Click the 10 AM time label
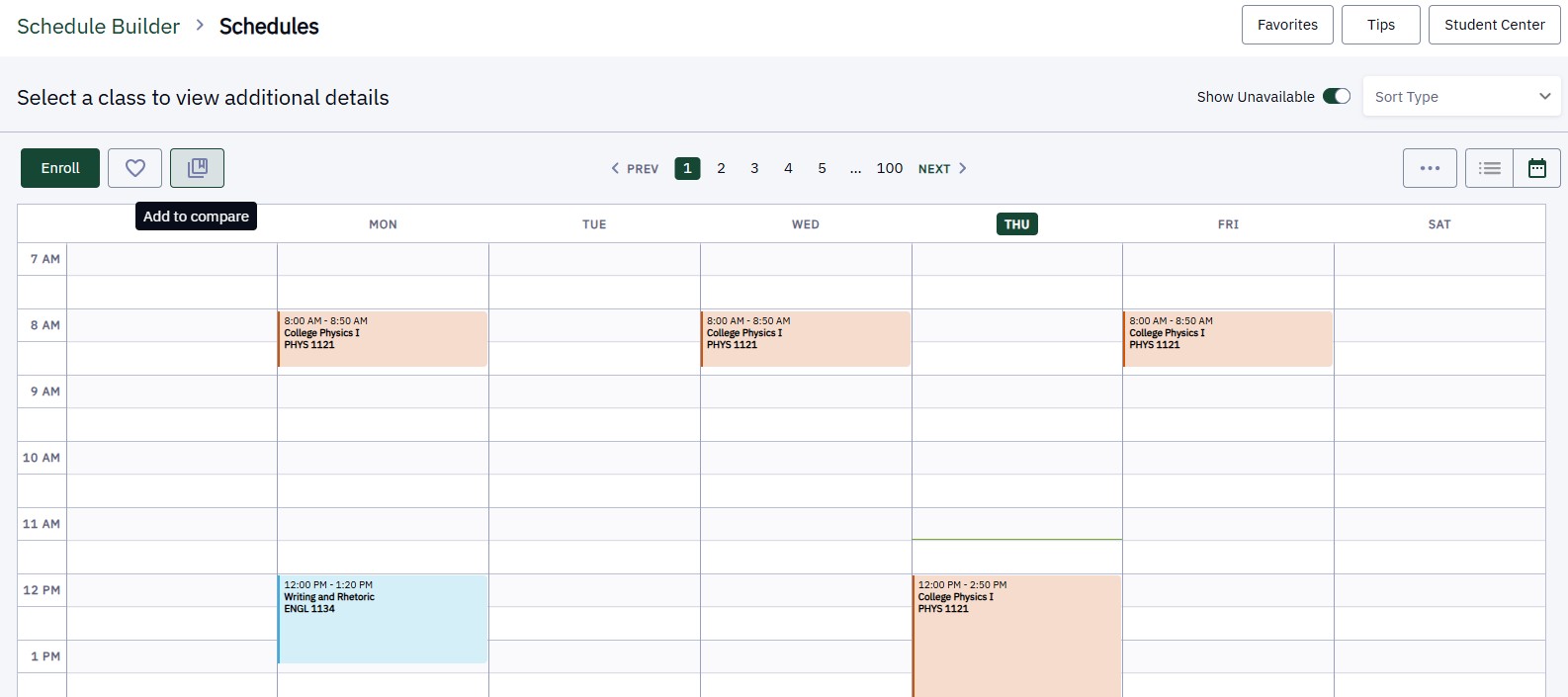The height and width of the screenshot is (697, 1568). click(x=42, y=458)
